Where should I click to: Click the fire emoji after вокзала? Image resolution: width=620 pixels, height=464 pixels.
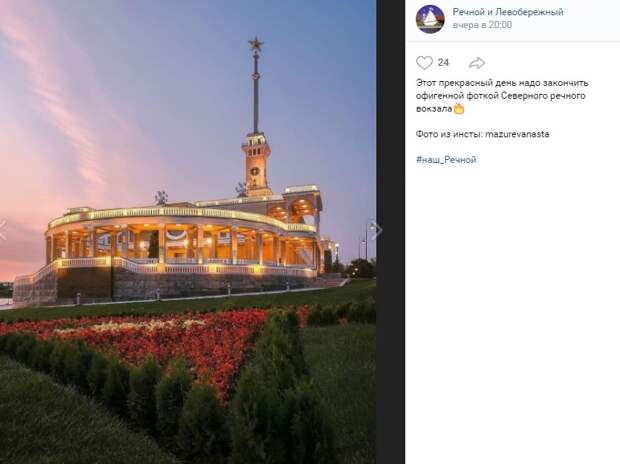[459, 108]
